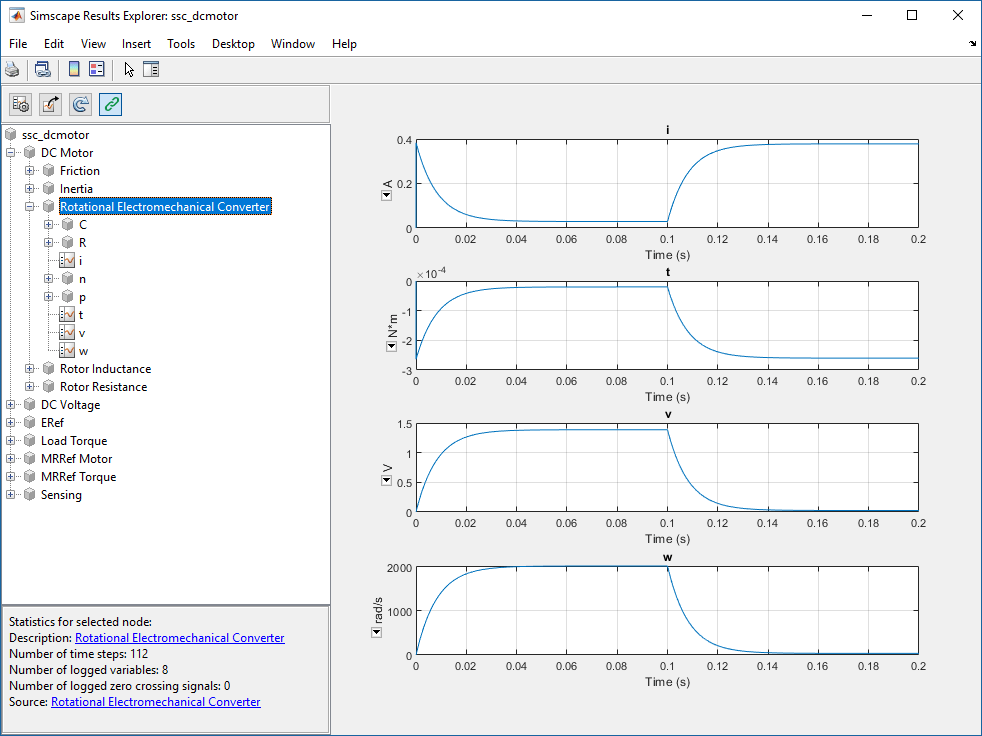
Task: Expand the Rotor Inductance node
Action: 29,369
